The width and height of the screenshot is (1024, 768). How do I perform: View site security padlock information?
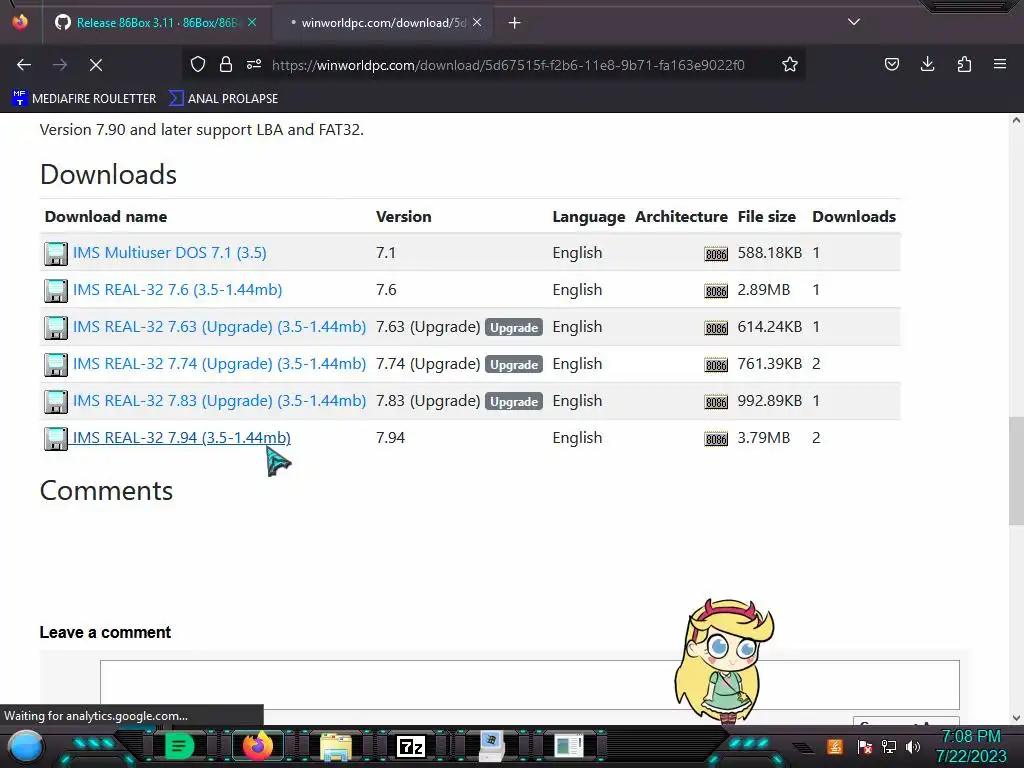point(226,64)
